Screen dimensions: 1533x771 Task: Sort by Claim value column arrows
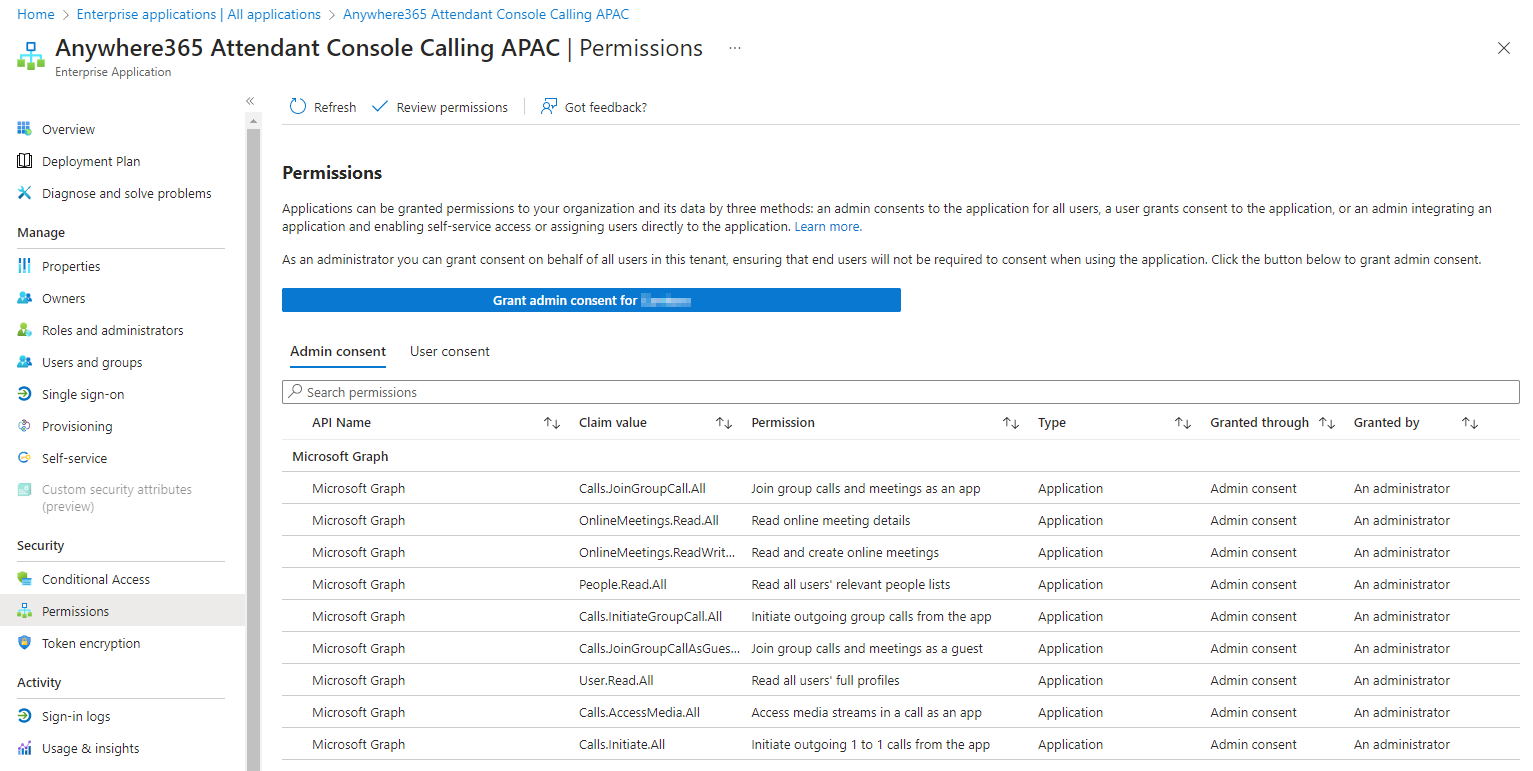pyautogui.click(x=724, y=423)
